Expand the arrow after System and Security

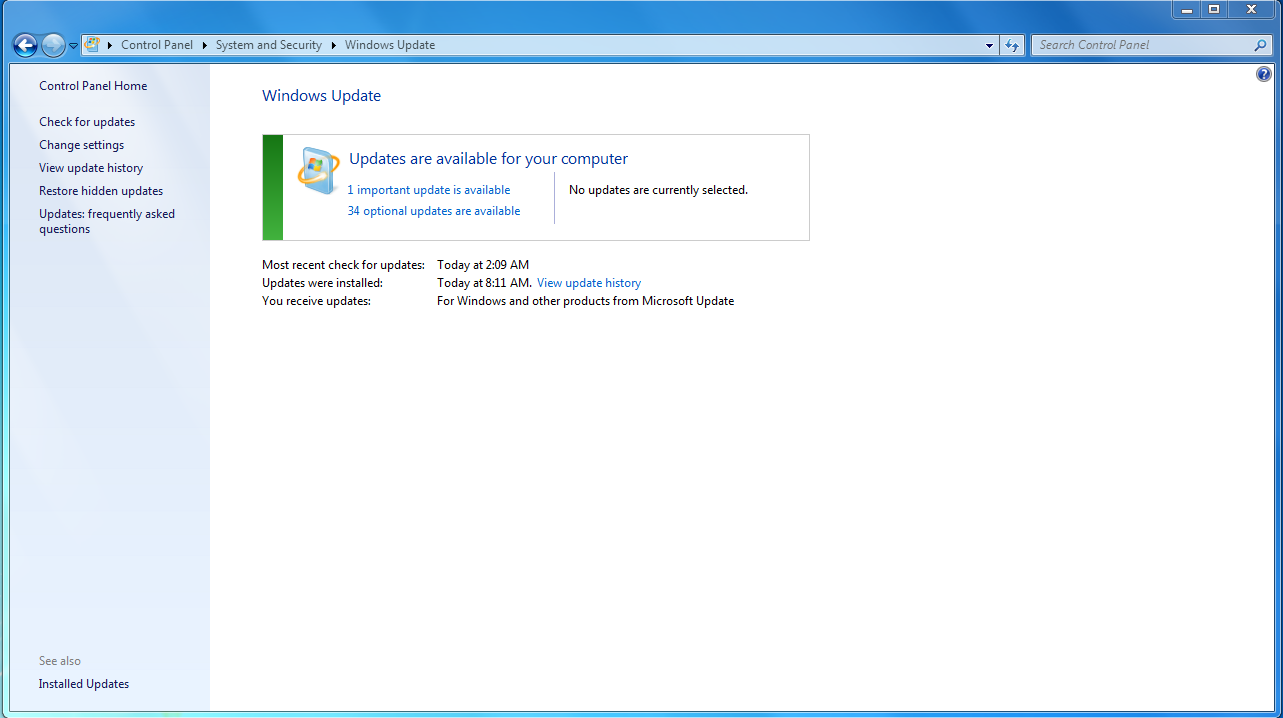coord(333,45)
